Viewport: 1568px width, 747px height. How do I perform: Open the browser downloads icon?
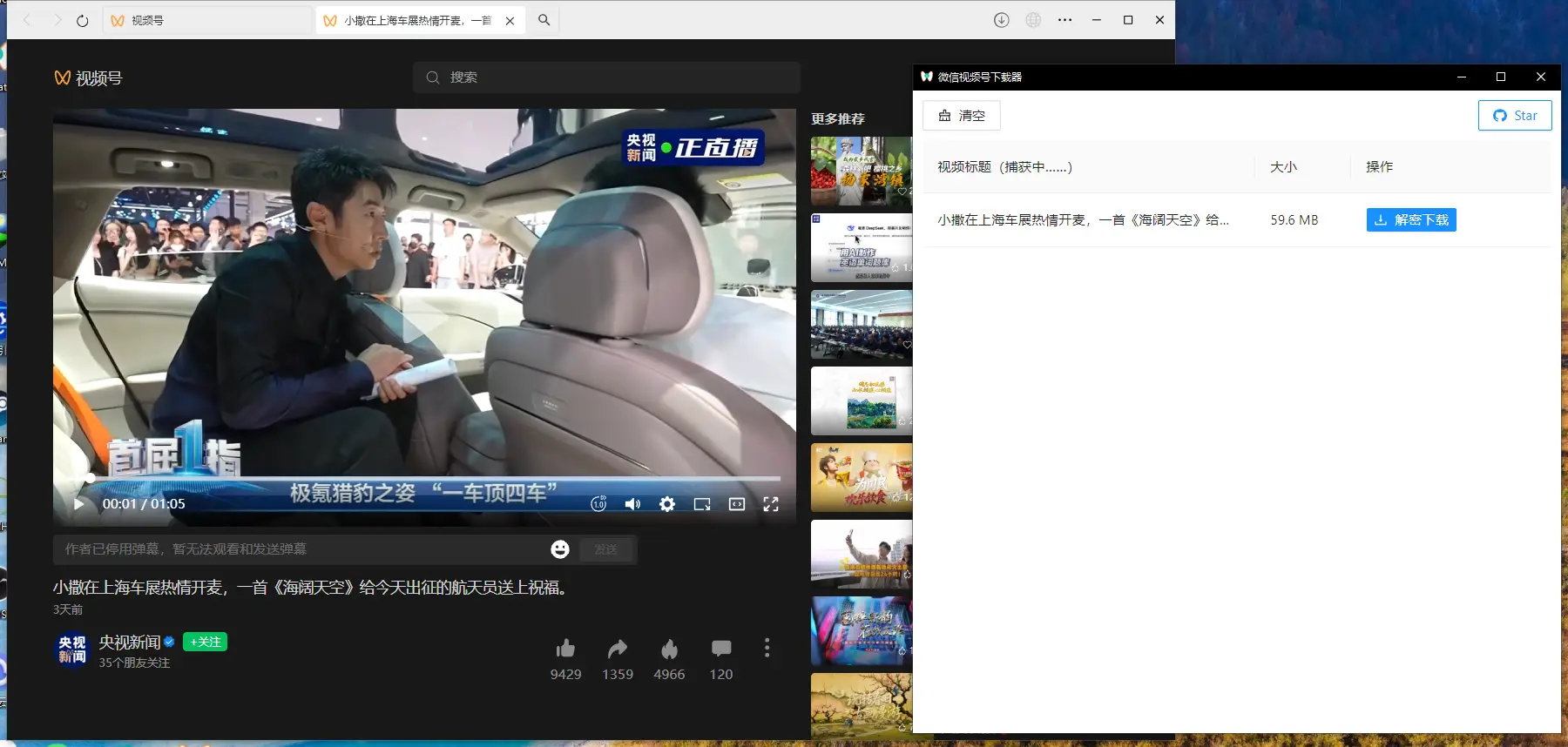[x=1002, y=20]
